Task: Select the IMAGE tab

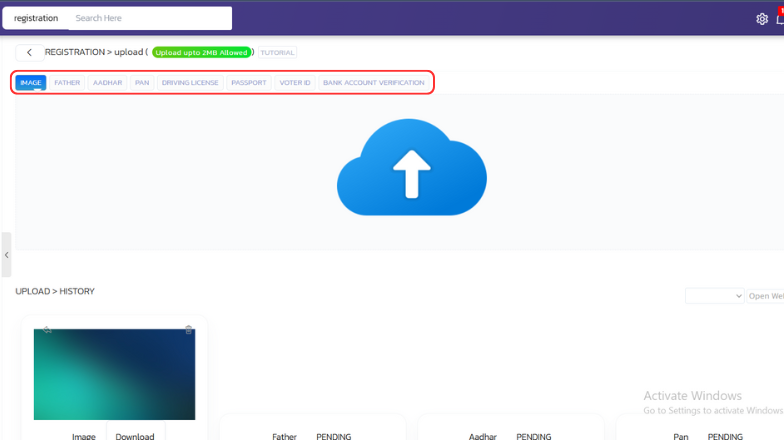Action: pyautogui.click(x=31, y=83)
